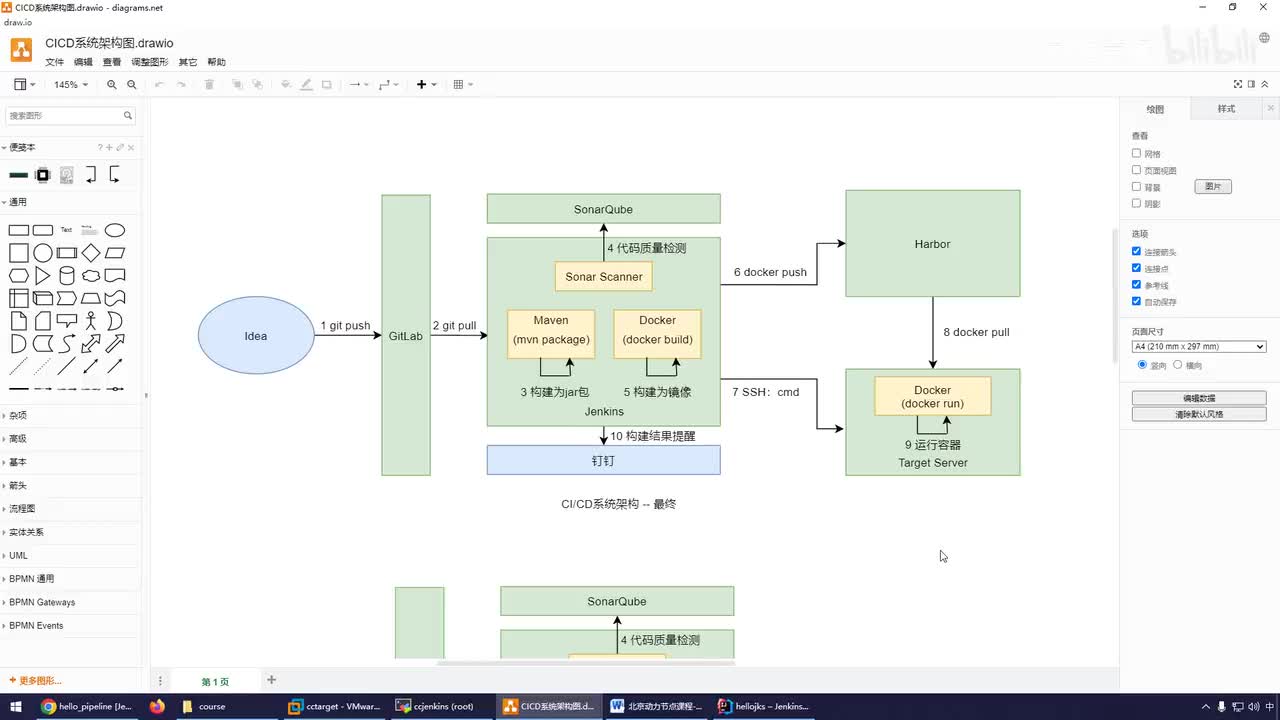1280x720 pixels.
Task: Open the 文件 File menu
Action: [x=54, y=62]
